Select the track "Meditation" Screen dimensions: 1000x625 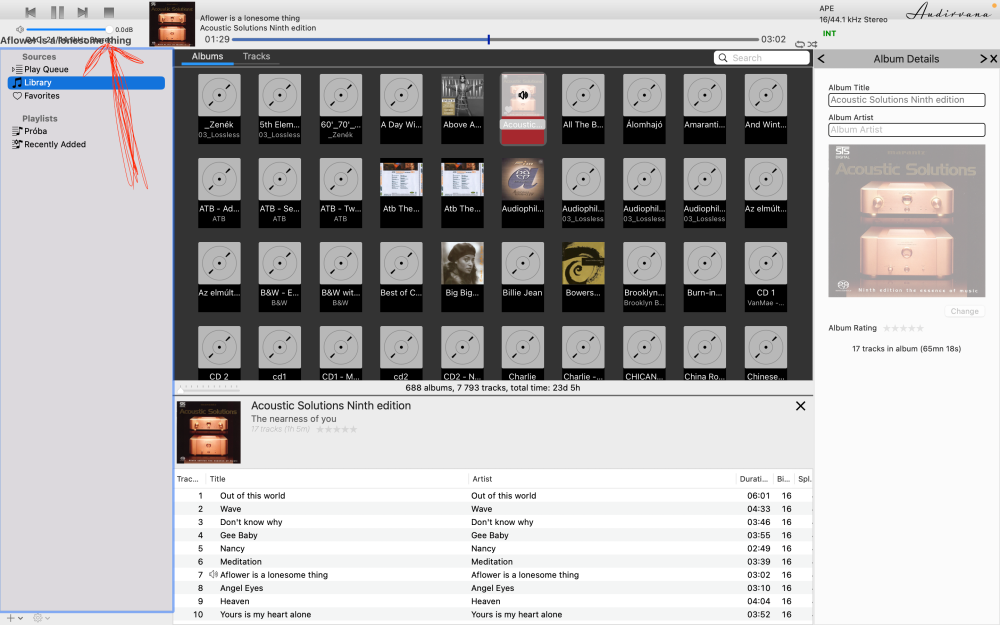pyautogui.click(x=494, y=562)
